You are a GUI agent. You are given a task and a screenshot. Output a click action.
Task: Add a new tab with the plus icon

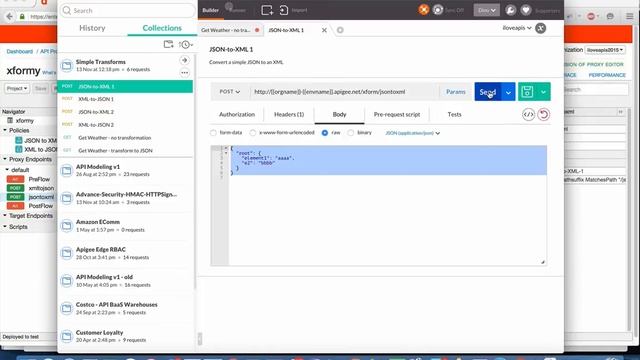click(340, 30)
